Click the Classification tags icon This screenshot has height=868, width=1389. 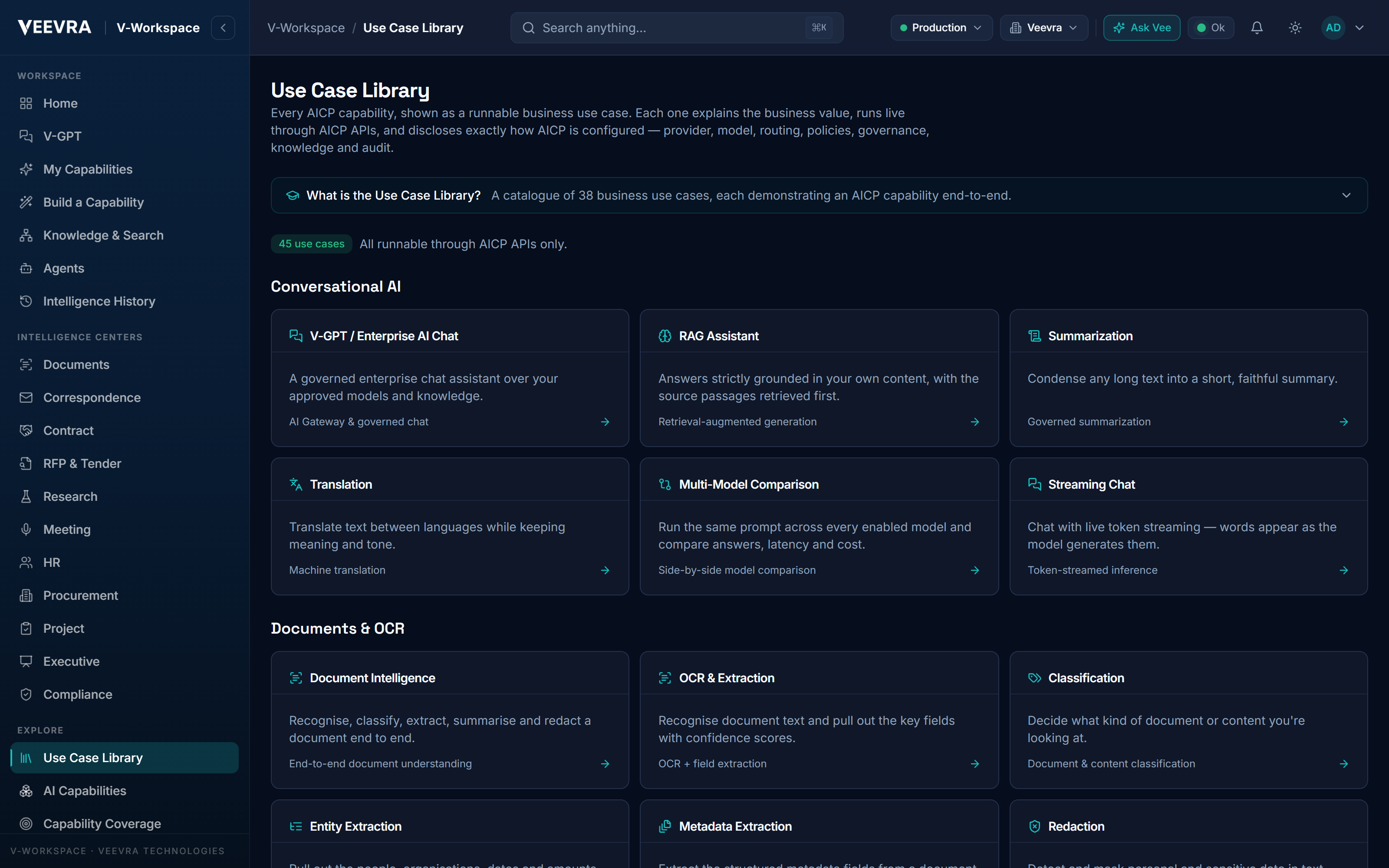point(1034,678)
